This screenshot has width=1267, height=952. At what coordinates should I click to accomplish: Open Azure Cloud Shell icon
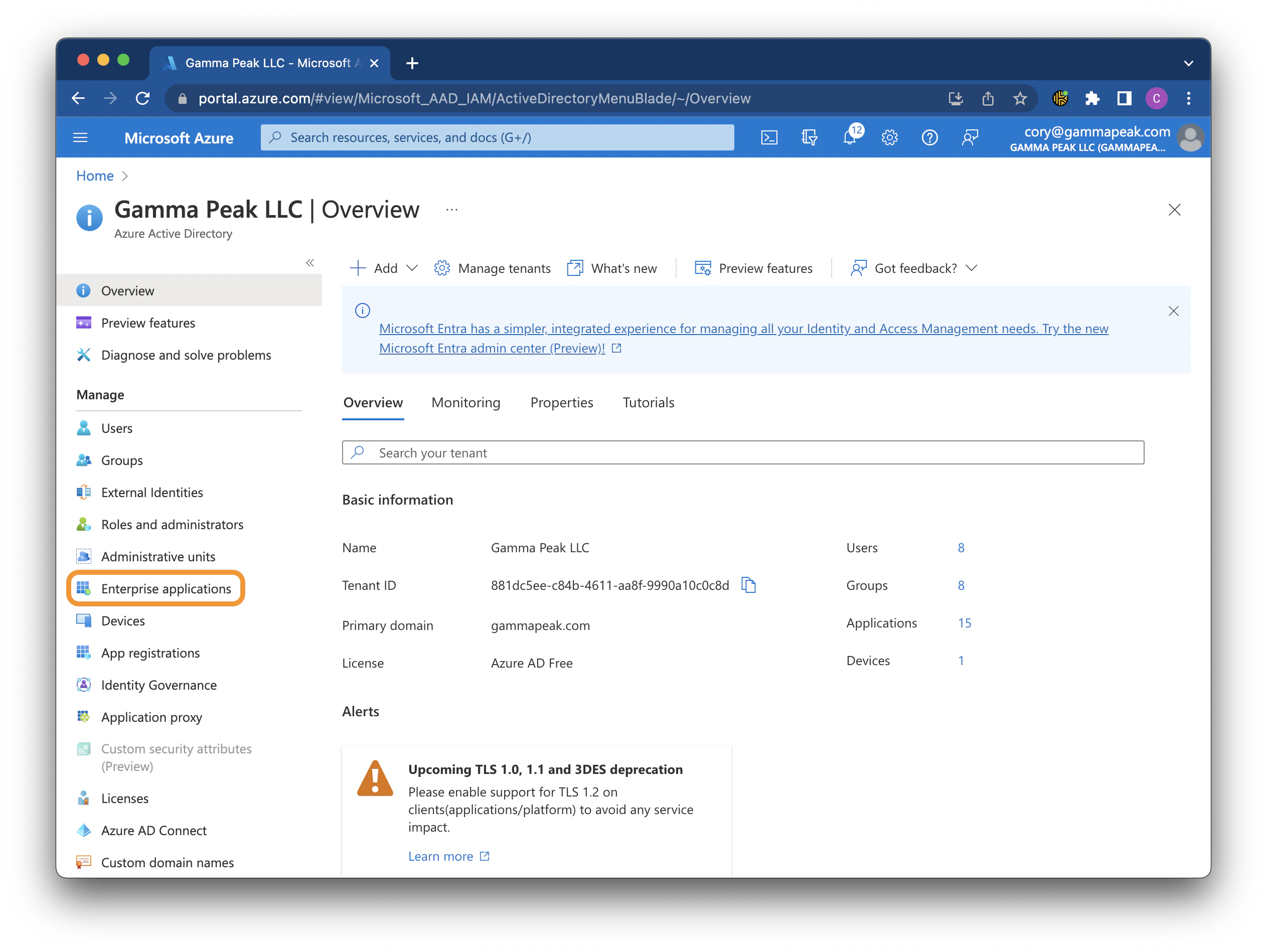click(x=769, y=137)
